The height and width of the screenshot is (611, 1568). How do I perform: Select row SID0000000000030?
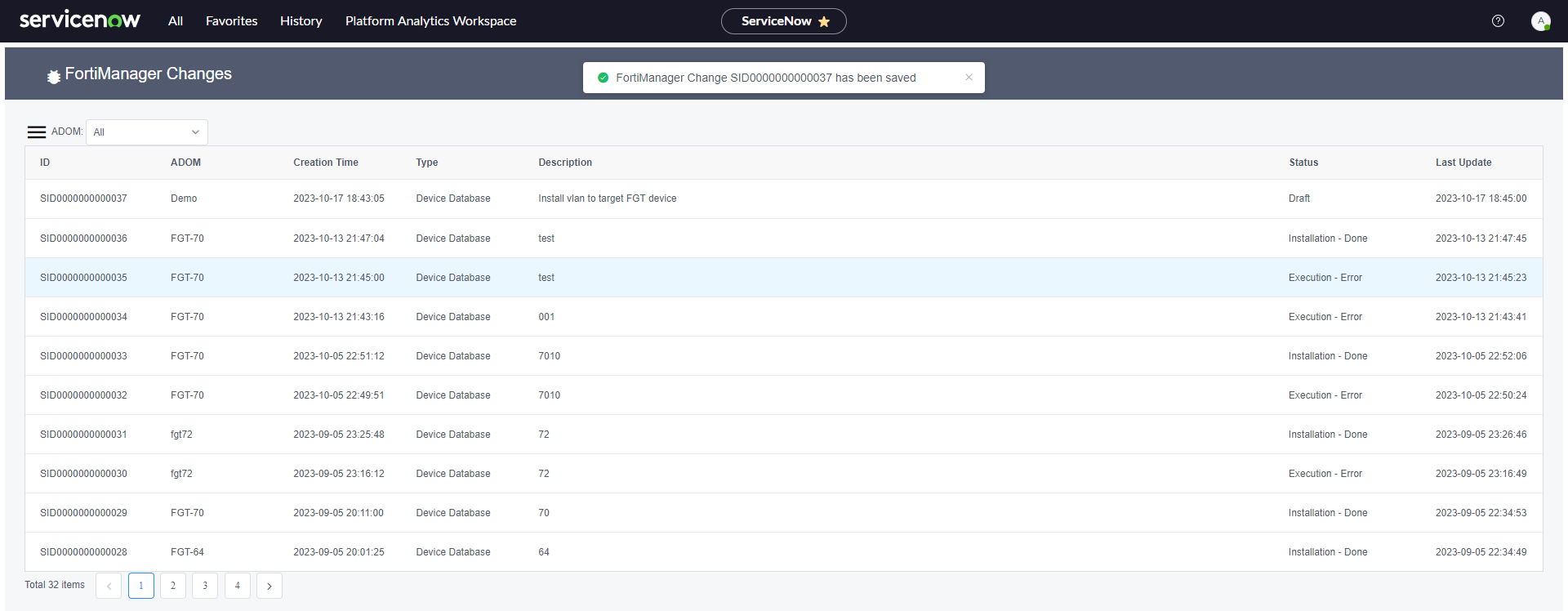(x=784, y=474)
